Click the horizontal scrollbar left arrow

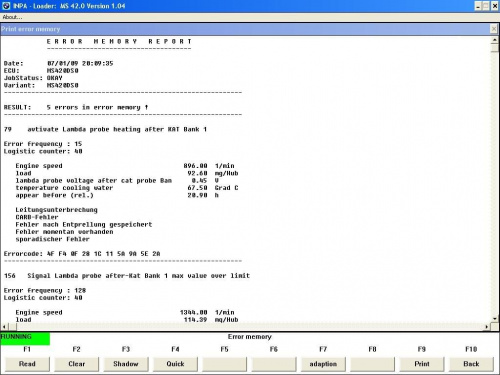pyautogui.click(x=4, y=327)
